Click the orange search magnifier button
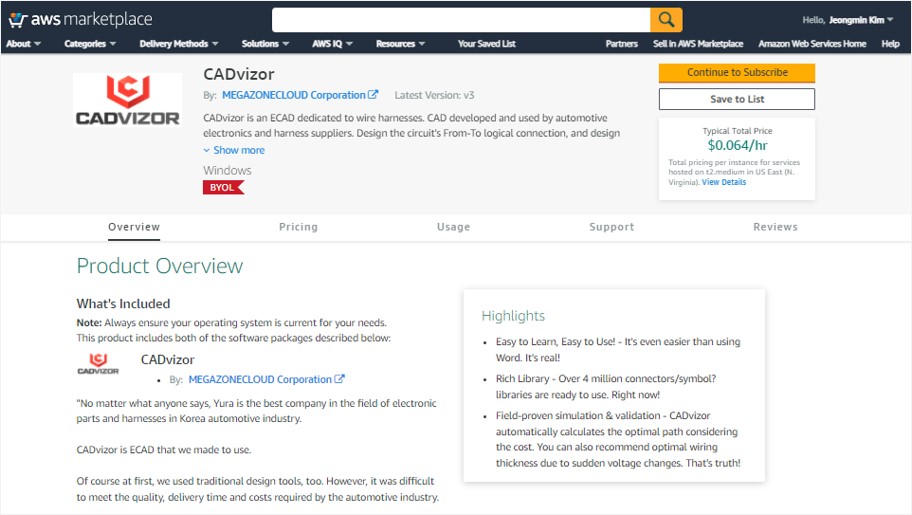Image resolution: width=912 pixels, height=515 pixels. click(666, 20)
